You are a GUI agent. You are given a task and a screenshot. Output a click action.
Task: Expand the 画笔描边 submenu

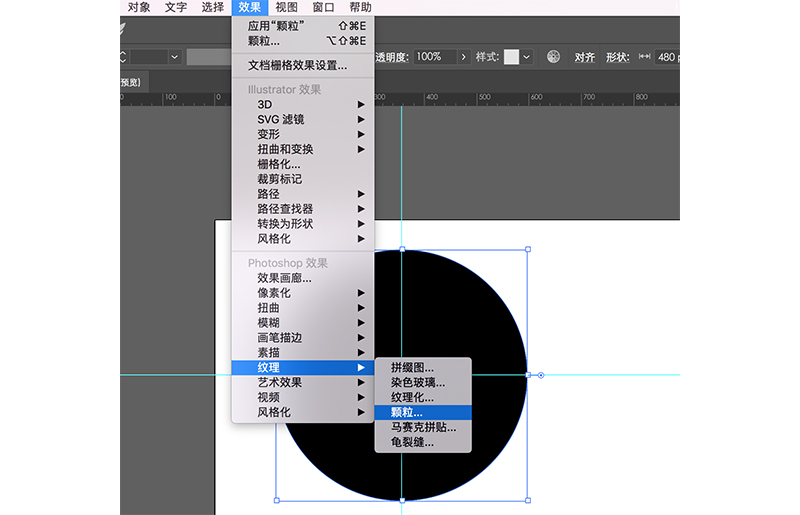click(303, 338)
